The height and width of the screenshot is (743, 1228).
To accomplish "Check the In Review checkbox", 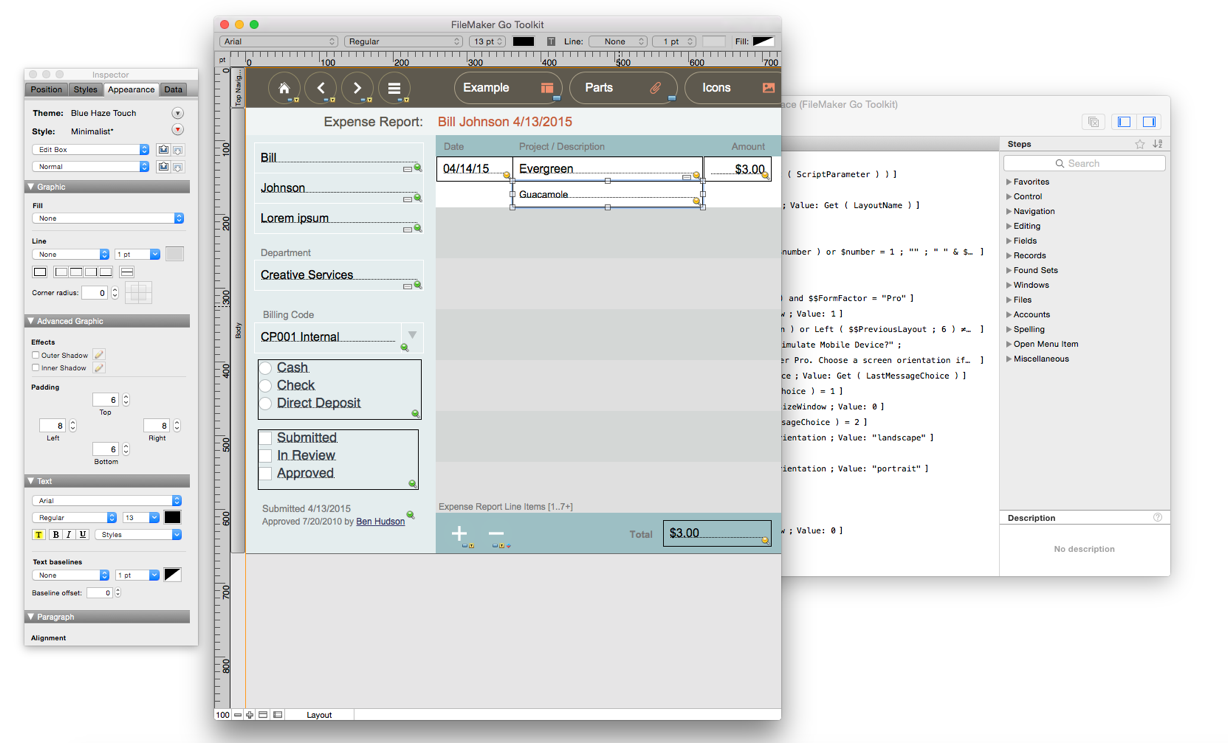I will pyautogui.click(x=266, y=456).
